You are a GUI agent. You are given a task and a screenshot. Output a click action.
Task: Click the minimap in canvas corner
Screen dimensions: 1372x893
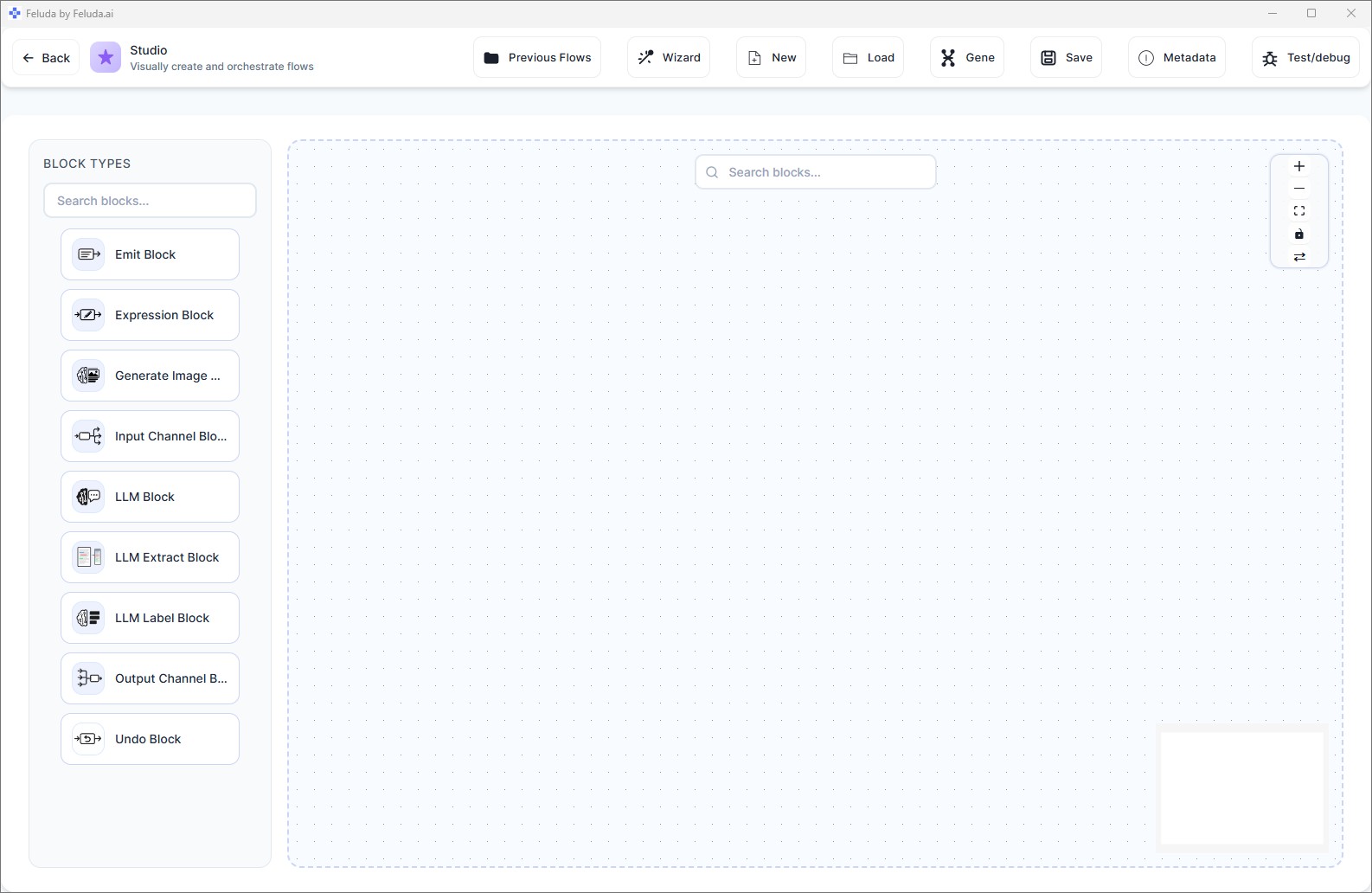(1241, 787)
